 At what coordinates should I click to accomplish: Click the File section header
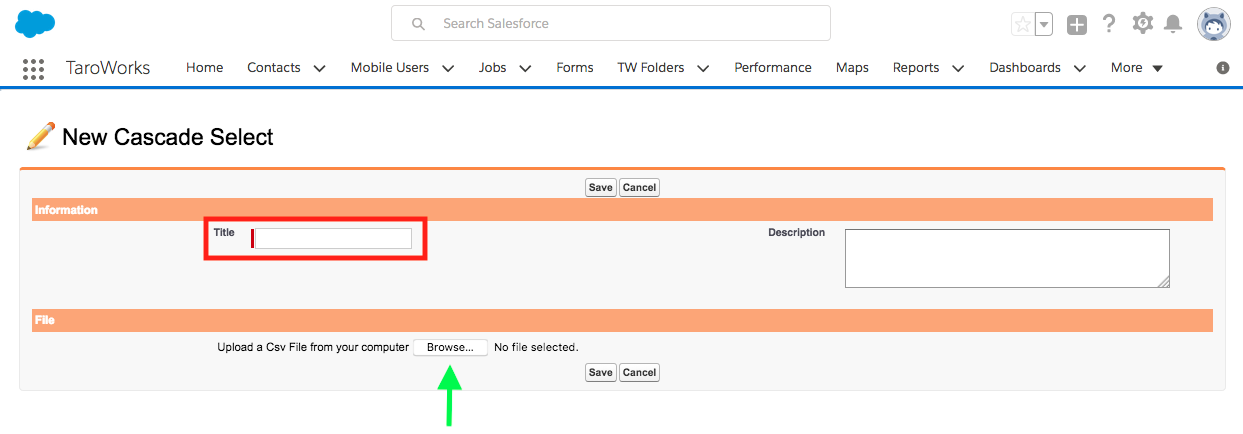pyautogui.click(x=622, y=320)
